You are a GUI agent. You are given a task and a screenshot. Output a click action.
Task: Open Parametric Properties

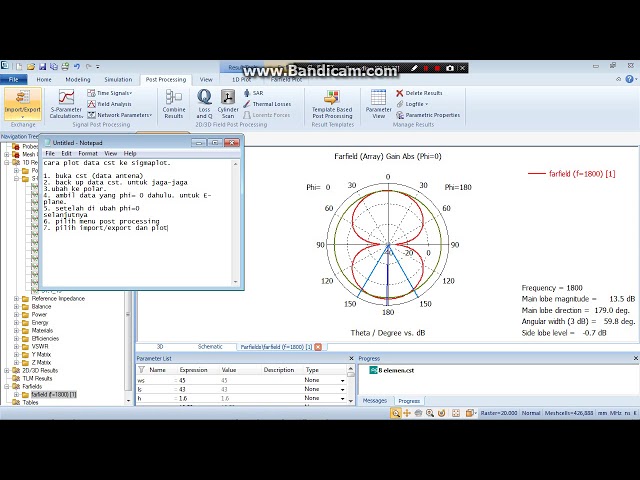click(x=428, y=115)
